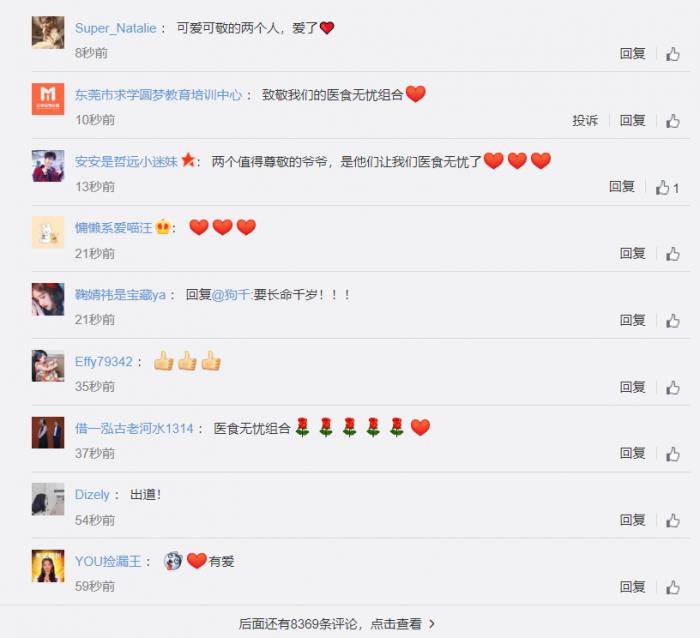Thumbs-up the comment with three hearts only
Viewport: 700px width, 638px height.
point(673,254)
